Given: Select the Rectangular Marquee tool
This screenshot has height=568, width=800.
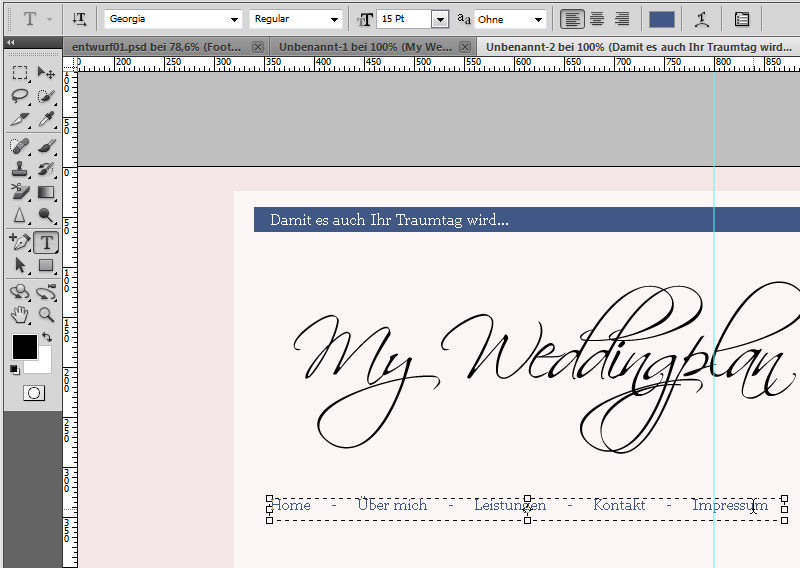Looking at the screenshot, I should coord(20,73).
